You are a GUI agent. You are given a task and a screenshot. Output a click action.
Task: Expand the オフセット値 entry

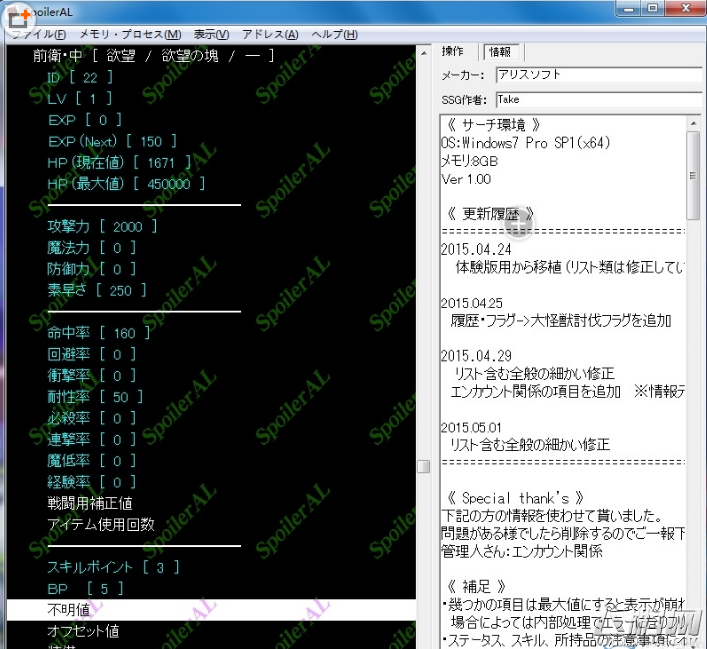click(x=83, y=631)
